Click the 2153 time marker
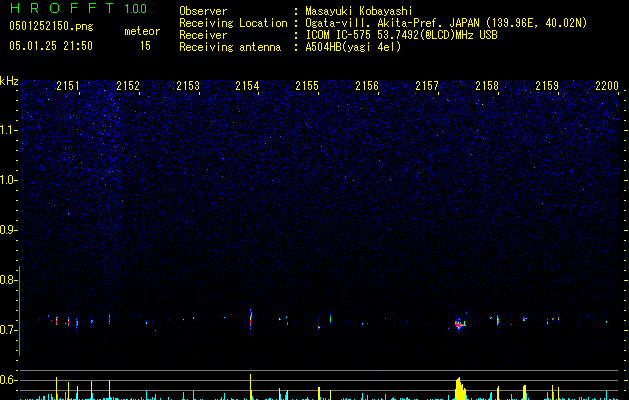629x400 pixels. coord(188,86)
